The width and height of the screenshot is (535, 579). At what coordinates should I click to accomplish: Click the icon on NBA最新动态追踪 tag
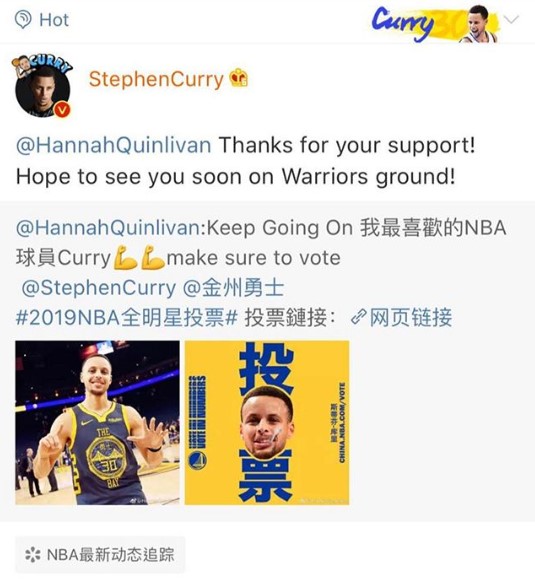tap(33, 555)
